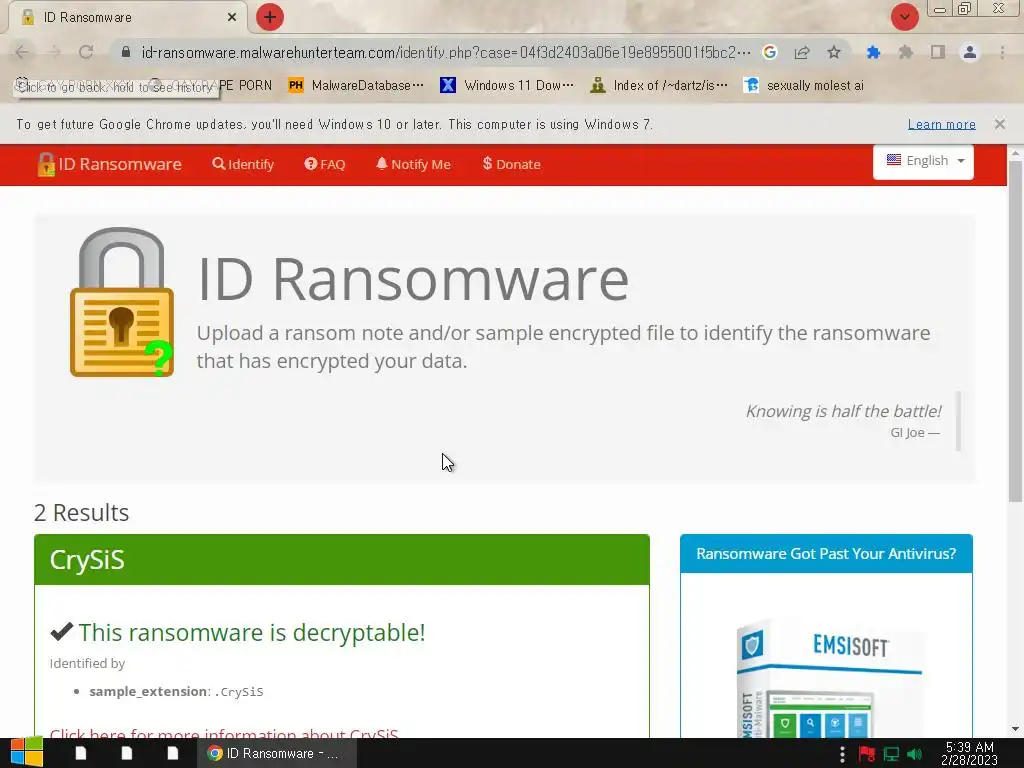This screenshot has width=1024, height=768.
Task: Open the Windows Start button
Action: (x=26, y=753)
